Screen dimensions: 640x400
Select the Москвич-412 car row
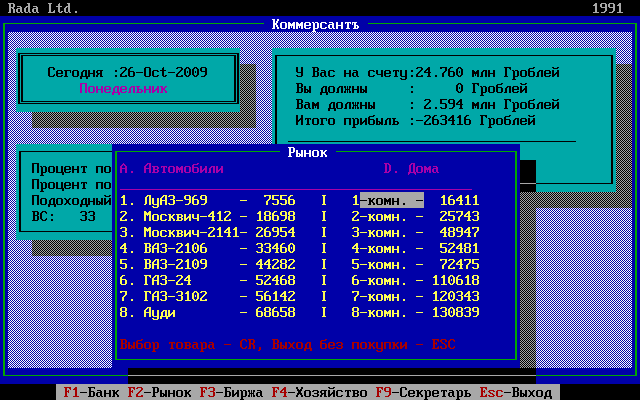coord(207,216)
